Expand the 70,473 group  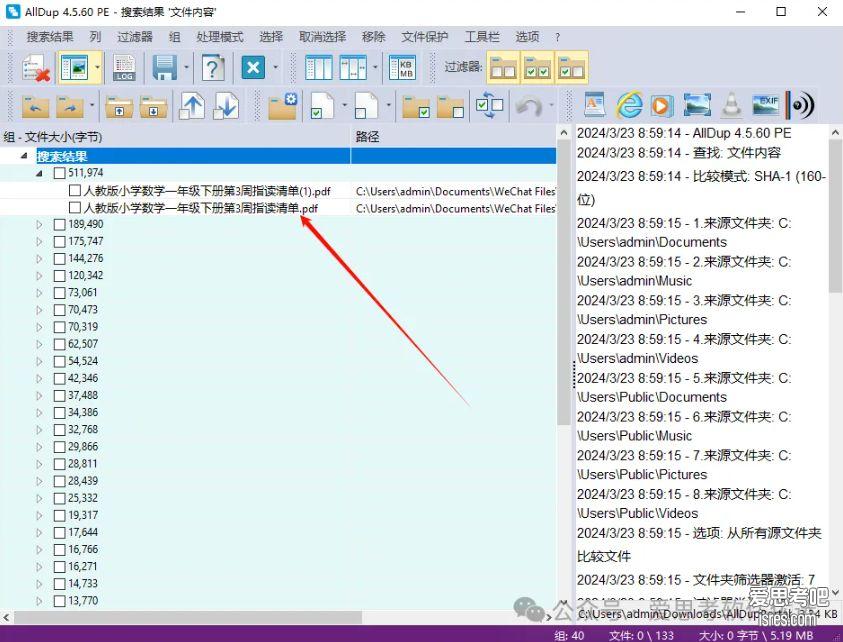point(39,310)
